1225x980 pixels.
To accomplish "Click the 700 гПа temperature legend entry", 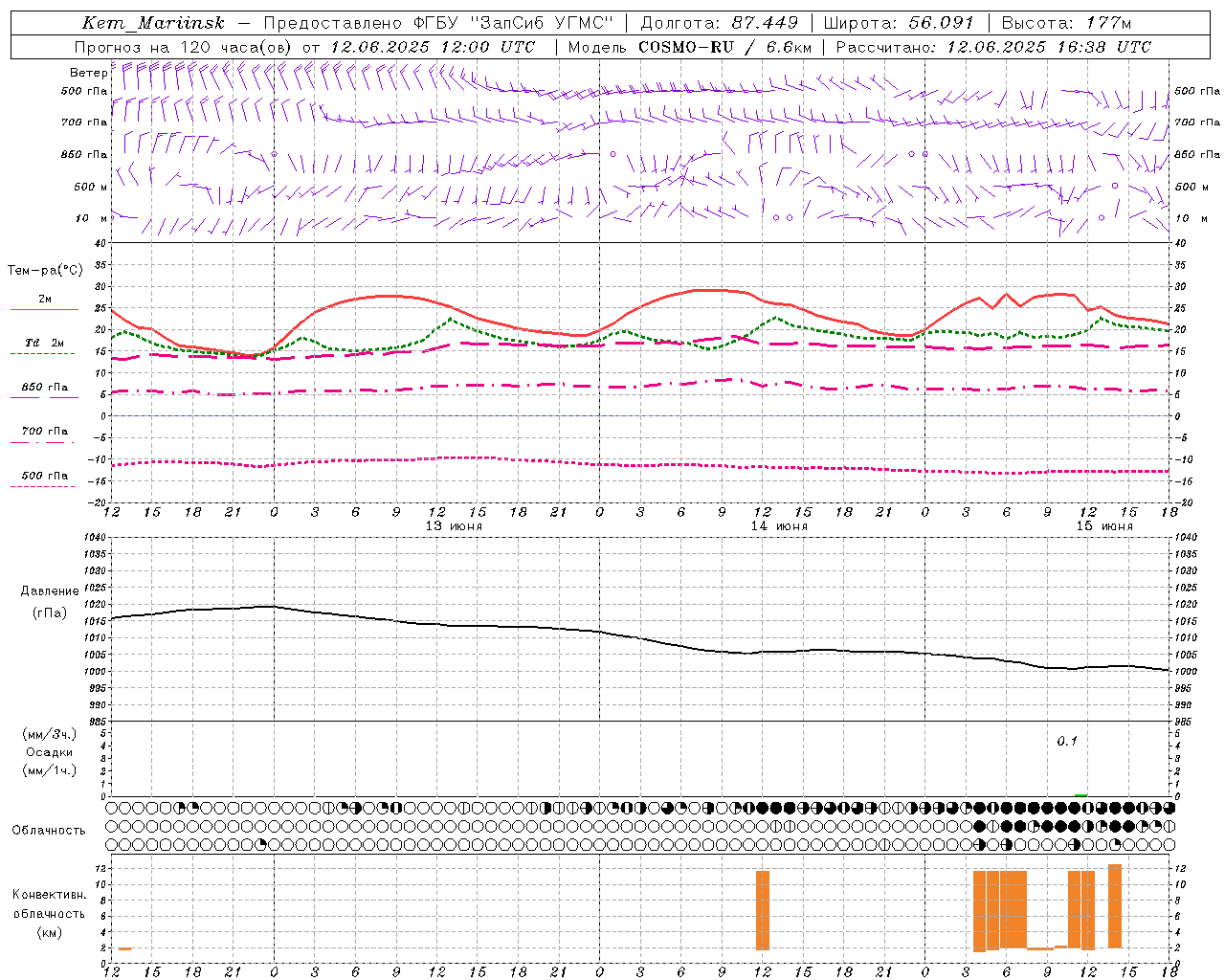I will tap(45, 434).
